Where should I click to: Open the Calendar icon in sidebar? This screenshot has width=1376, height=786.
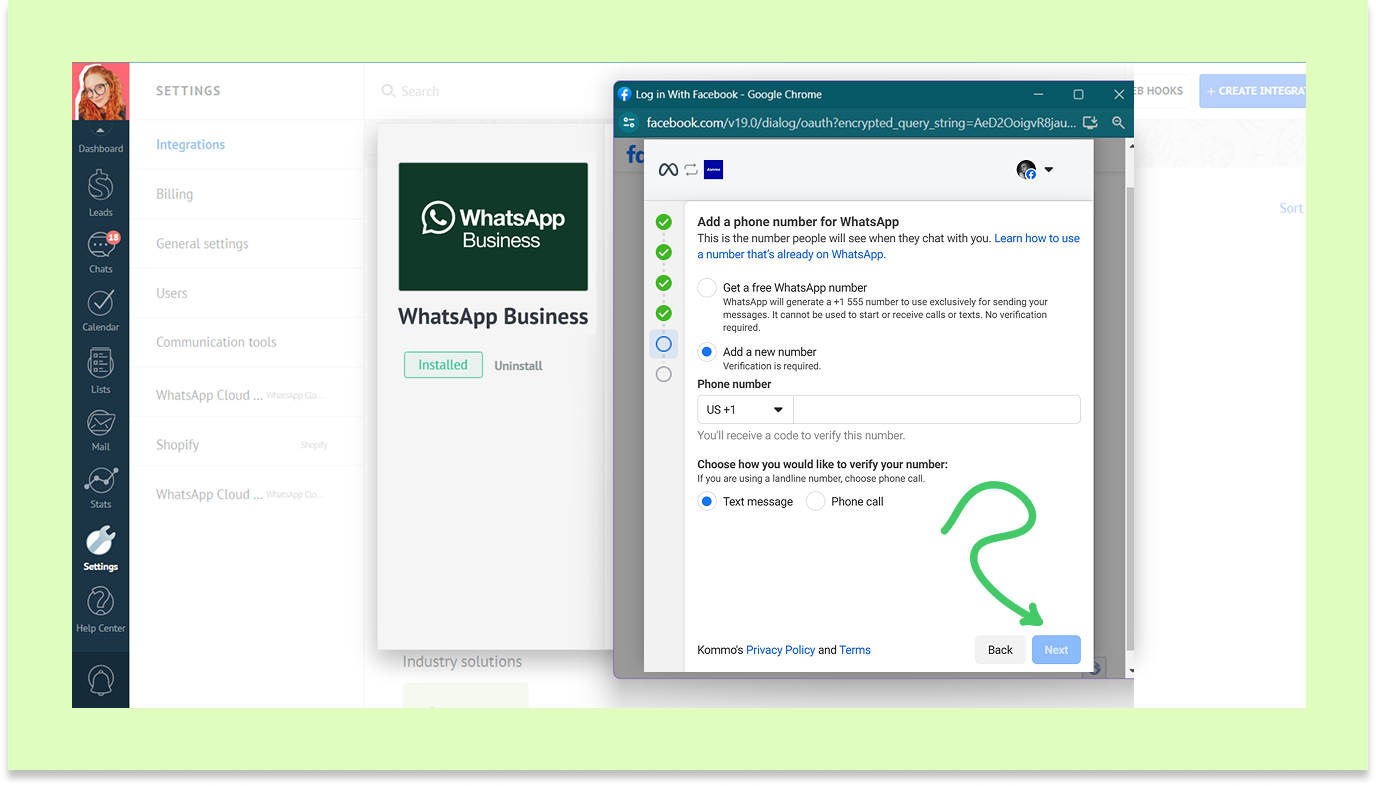point(101,307)
